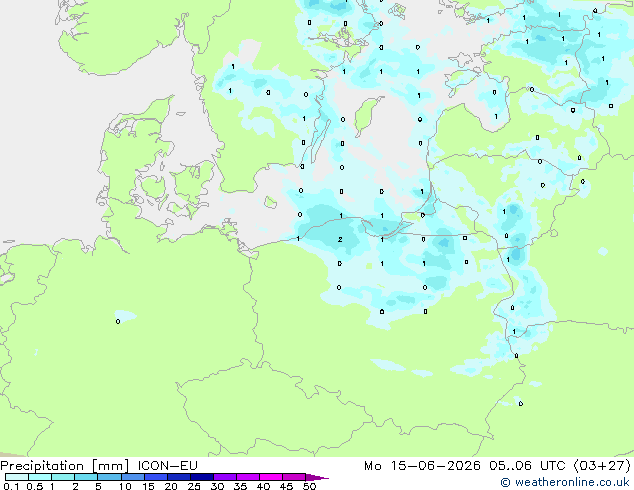Click the legend value "45"
This screenshot has height=490, width=634.
click(x=286, y=486)
